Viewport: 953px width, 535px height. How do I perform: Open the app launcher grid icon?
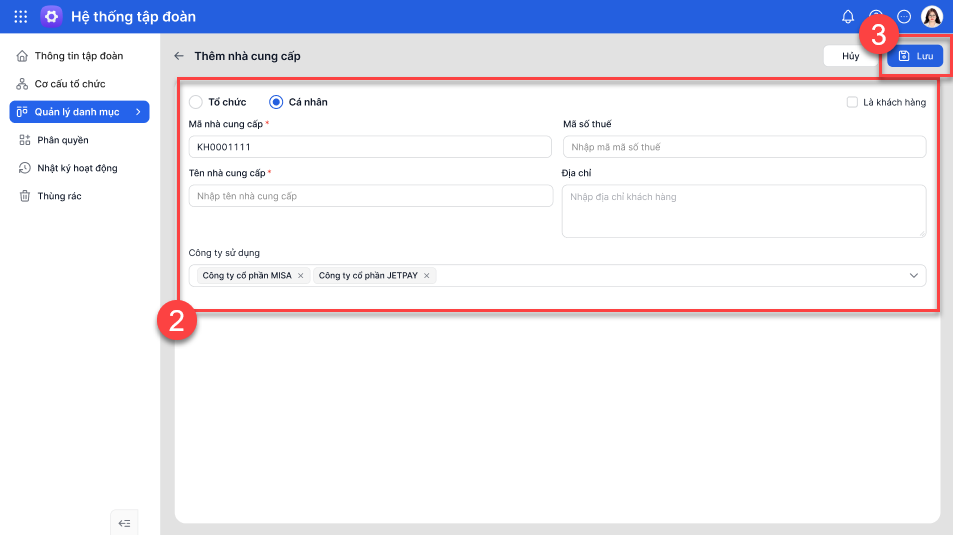point(20,16)
